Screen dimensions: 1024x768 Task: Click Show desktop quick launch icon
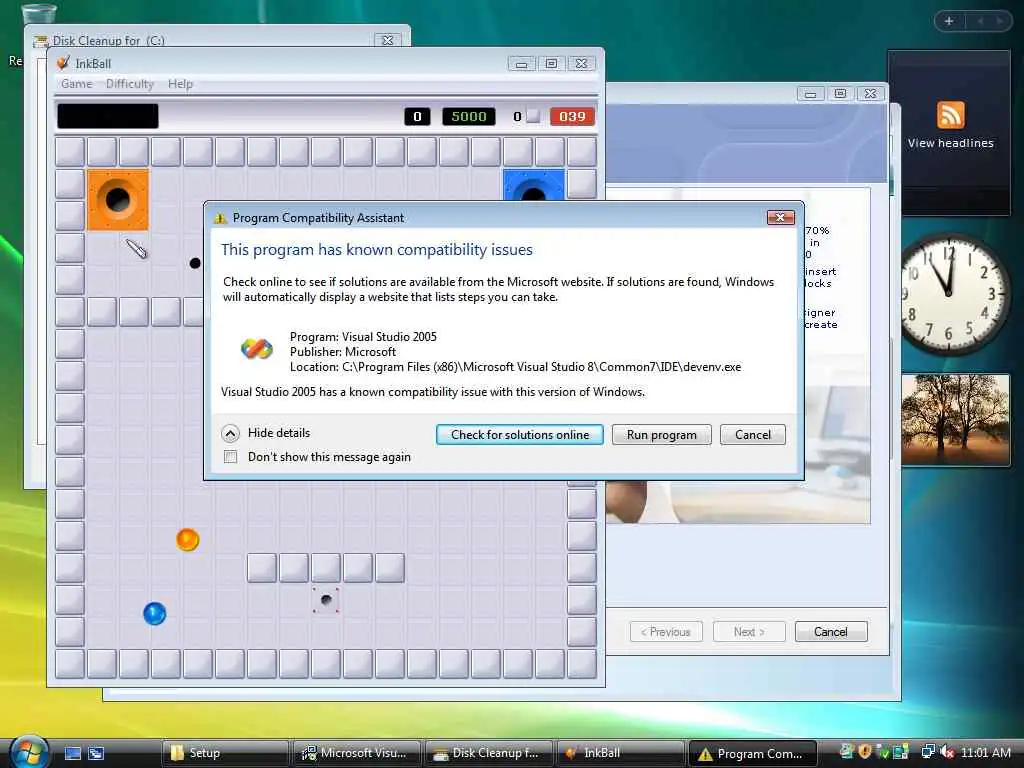(x=73, y=753)
